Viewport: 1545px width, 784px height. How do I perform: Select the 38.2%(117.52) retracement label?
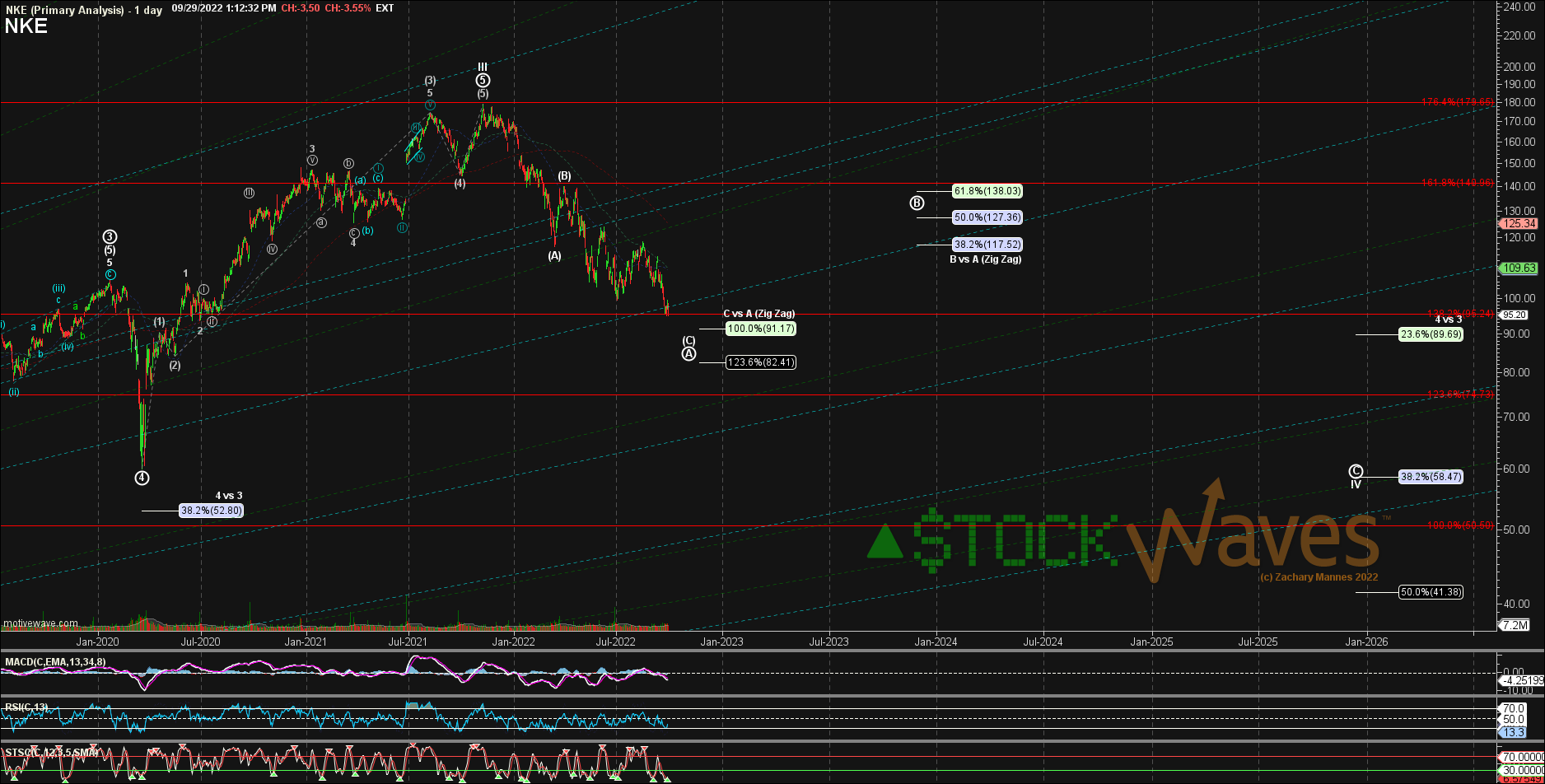click(987, 245)
